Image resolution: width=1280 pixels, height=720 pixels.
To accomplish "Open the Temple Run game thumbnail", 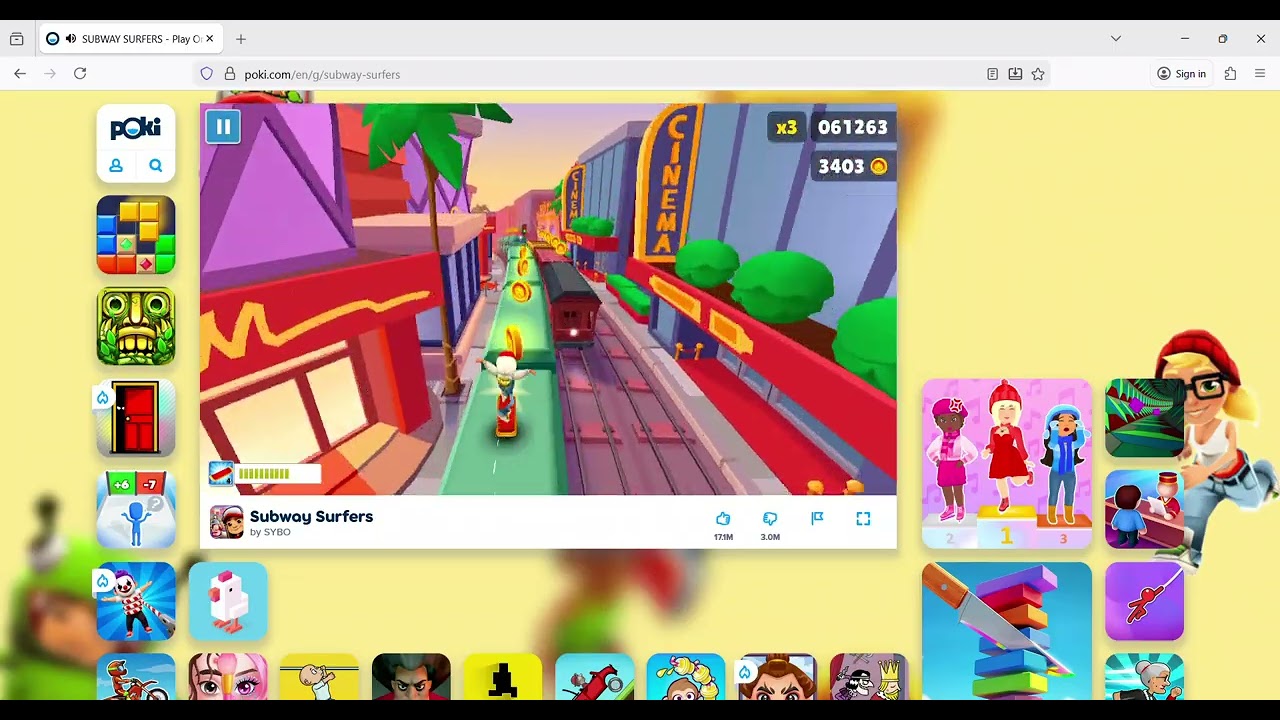I will tap(136, 326).
